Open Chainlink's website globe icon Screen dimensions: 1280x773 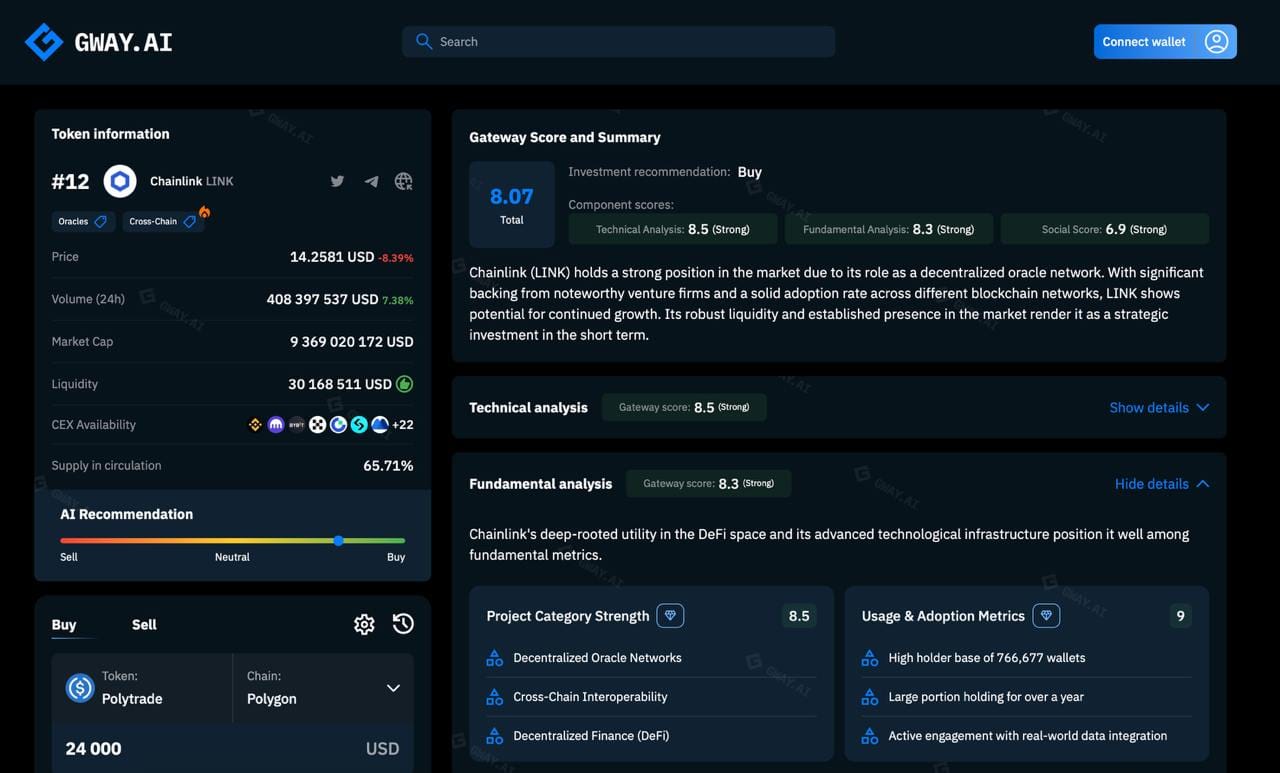(x=404, y=181)
